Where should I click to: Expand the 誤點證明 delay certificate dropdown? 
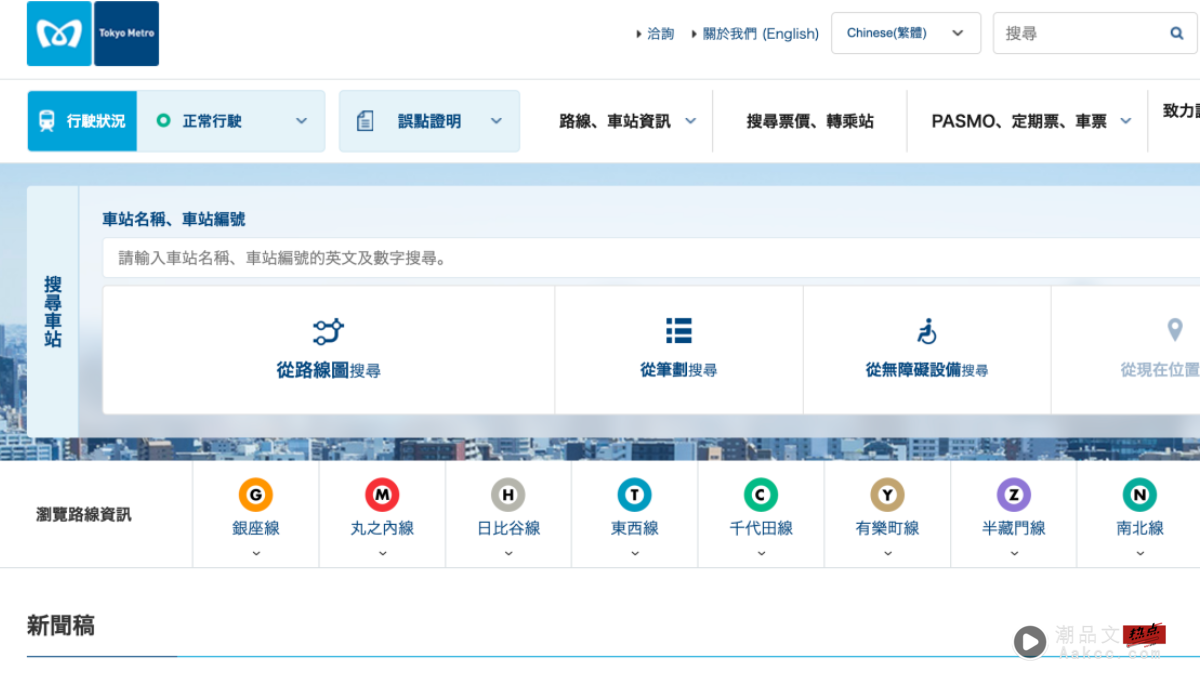point(429,120)
